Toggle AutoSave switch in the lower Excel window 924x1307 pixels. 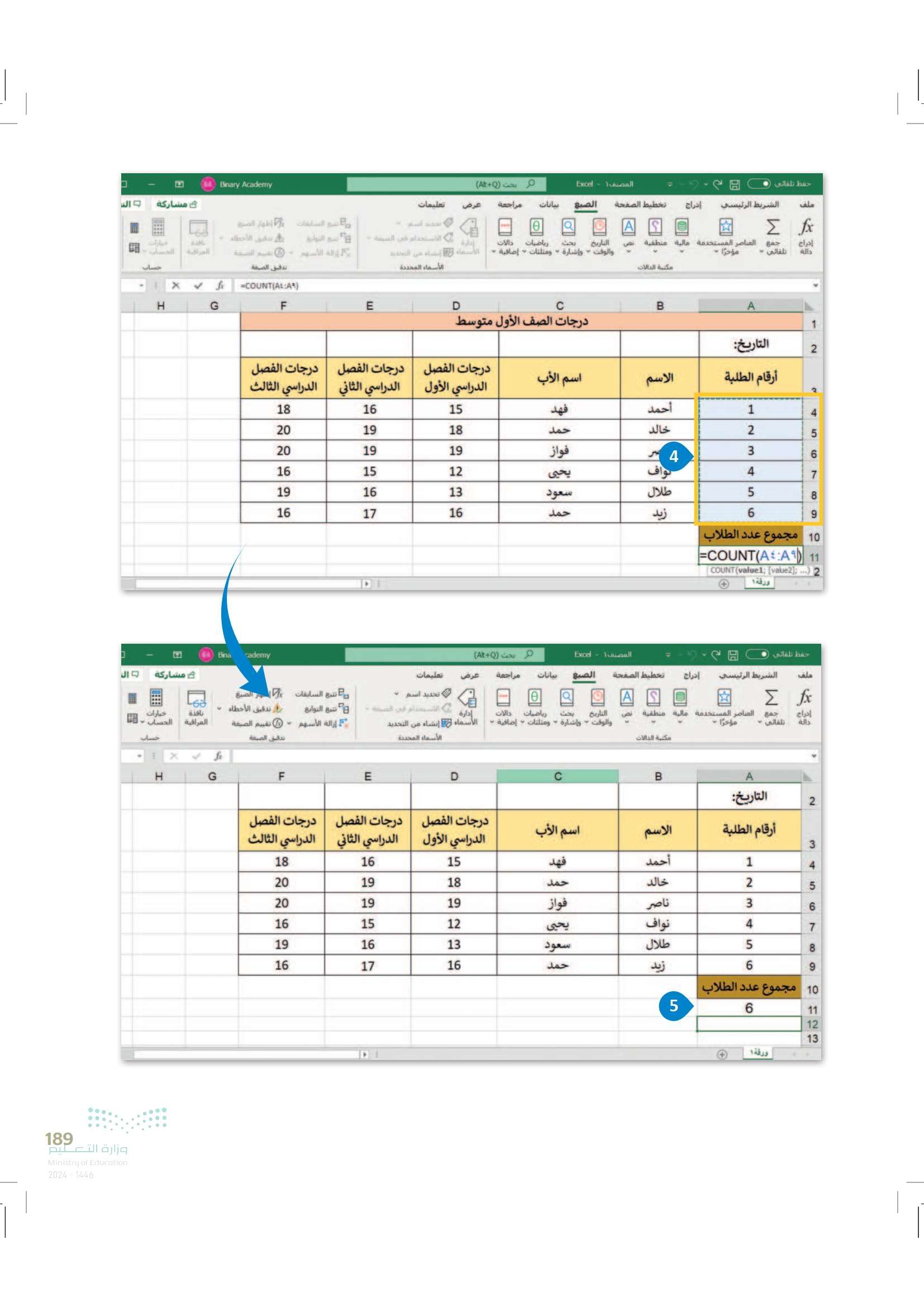(757, 654)
